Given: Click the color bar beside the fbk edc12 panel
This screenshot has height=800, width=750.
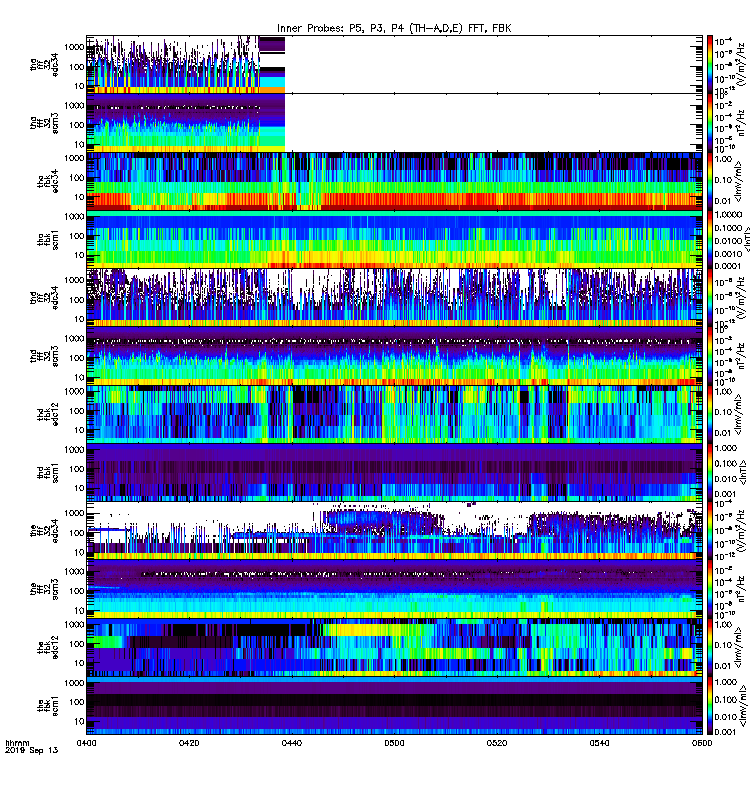Looking at the screenshot, I should (710, 647).
